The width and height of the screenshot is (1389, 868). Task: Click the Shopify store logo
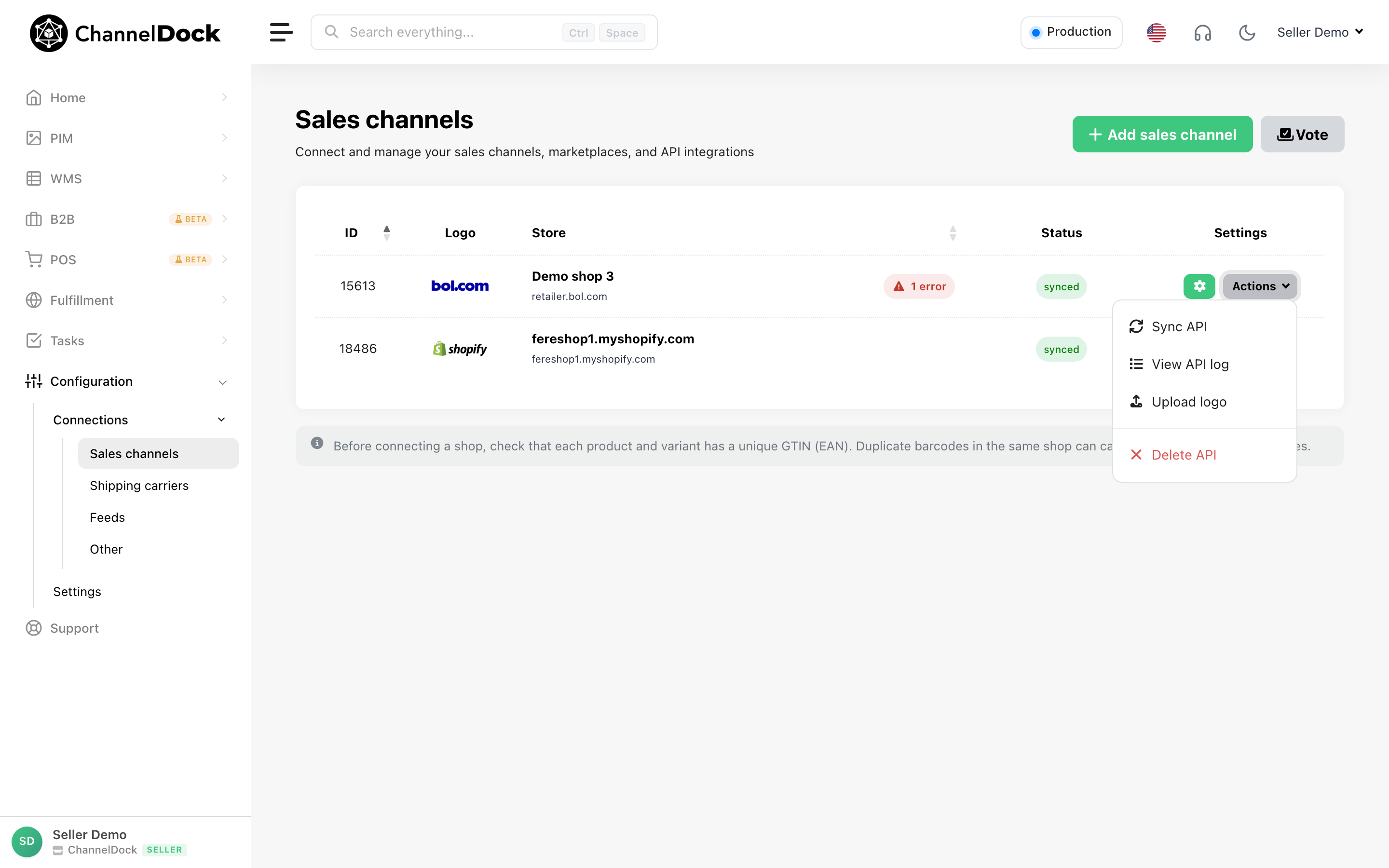click(x=460, y=349)
